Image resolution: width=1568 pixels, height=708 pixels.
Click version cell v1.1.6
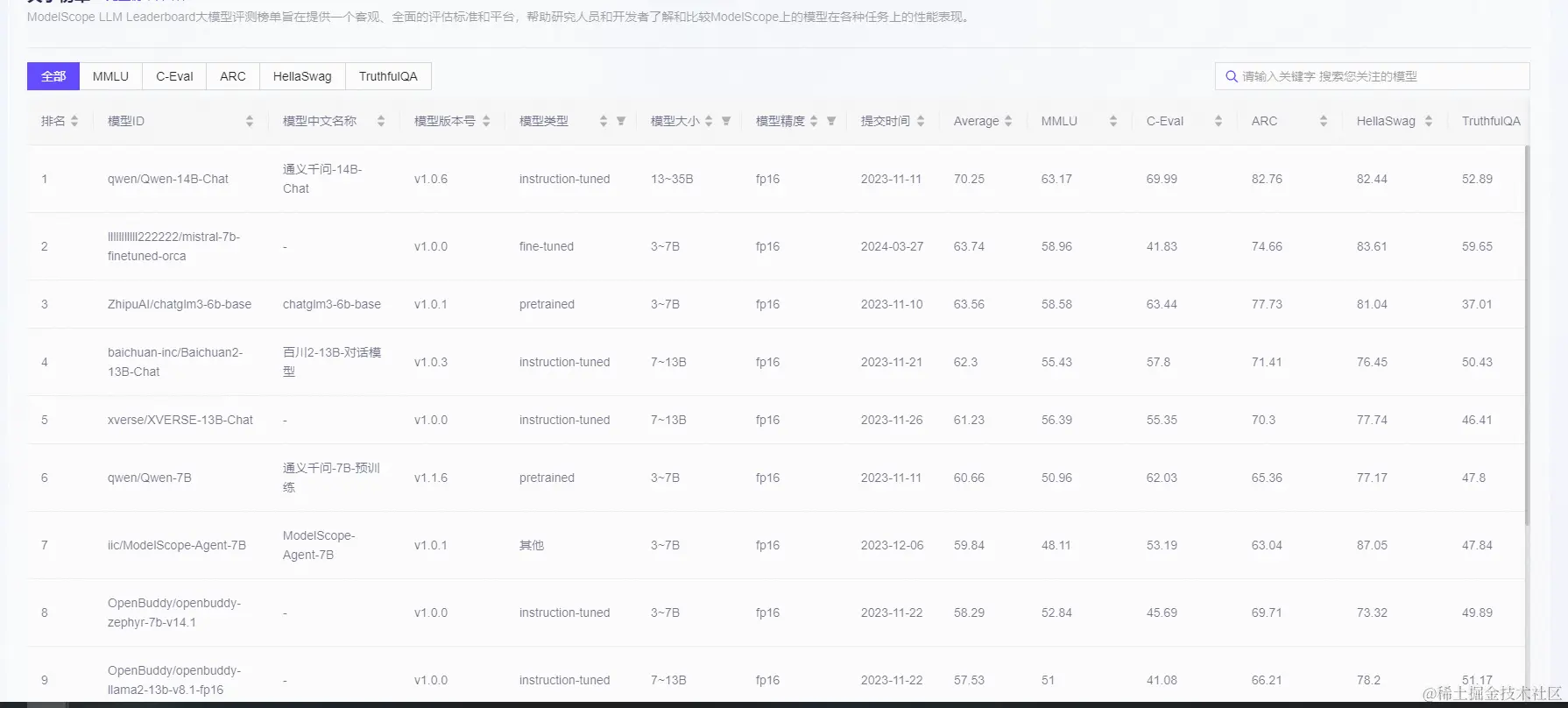[431, 478]
